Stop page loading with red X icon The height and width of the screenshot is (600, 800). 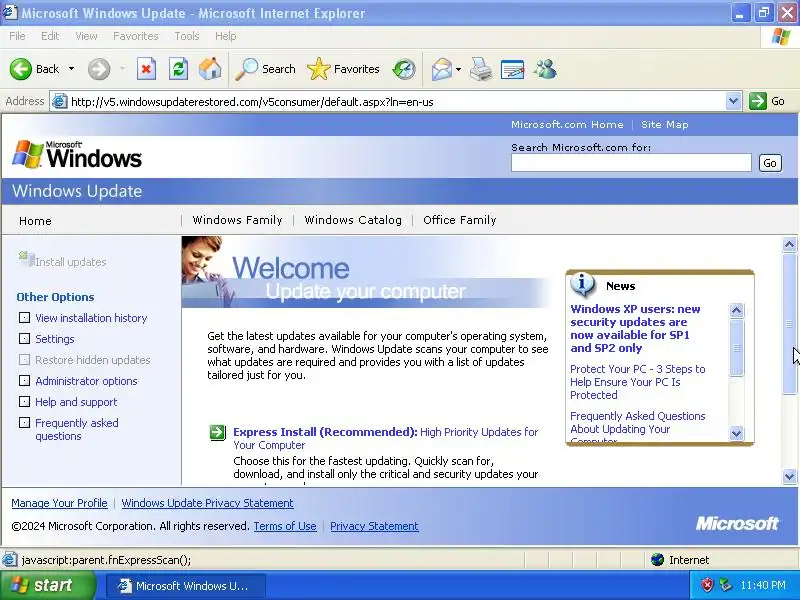(146, 69)
